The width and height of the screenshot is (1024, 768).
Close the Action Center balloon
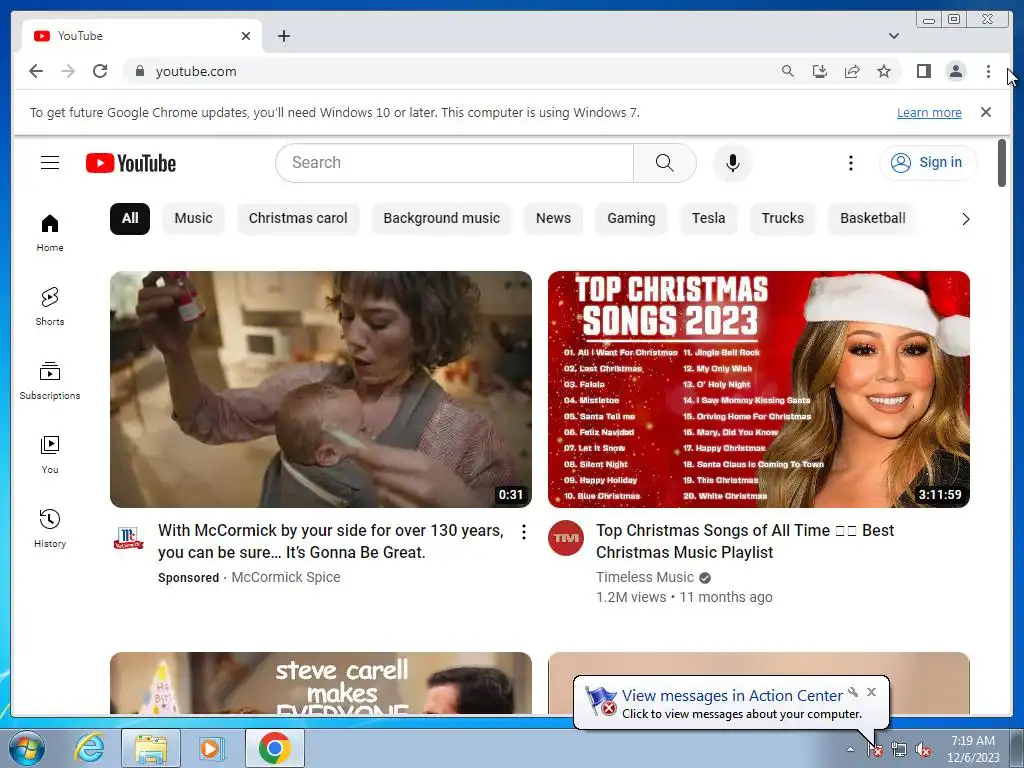pos(871,692)
